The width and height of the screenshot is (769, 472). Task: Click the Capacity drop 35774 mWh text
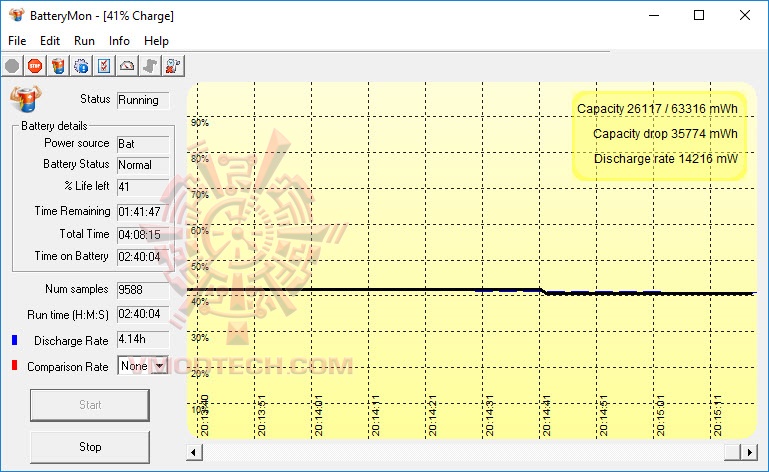click(x=665, y=134)
